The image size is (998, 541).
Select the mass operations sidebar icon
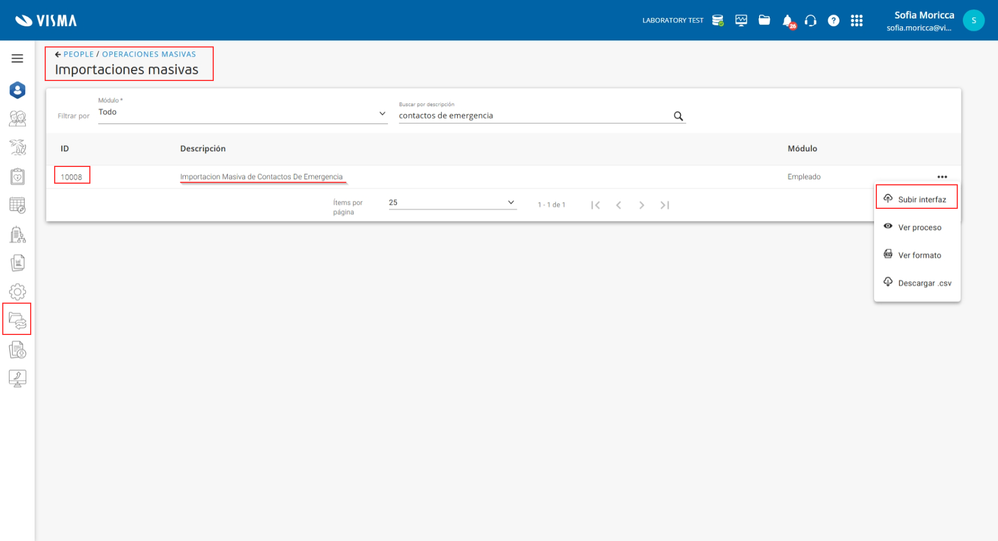coord(17,320)
